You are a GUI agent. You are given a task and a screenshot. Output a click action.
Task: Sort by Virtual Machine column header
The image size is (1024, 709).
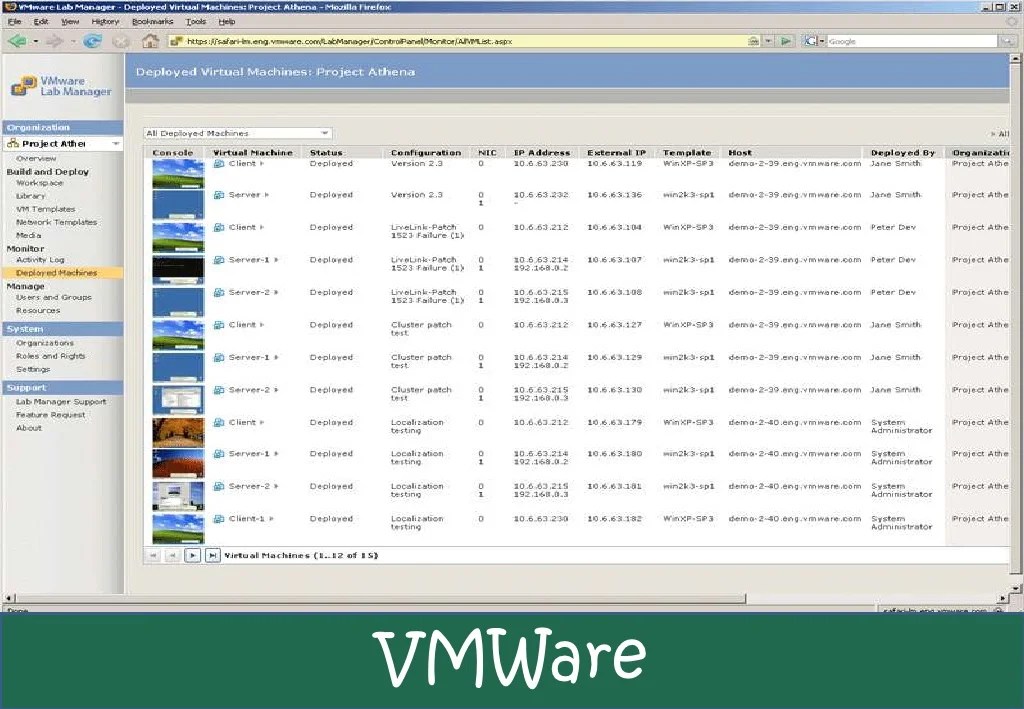point(253,153)
